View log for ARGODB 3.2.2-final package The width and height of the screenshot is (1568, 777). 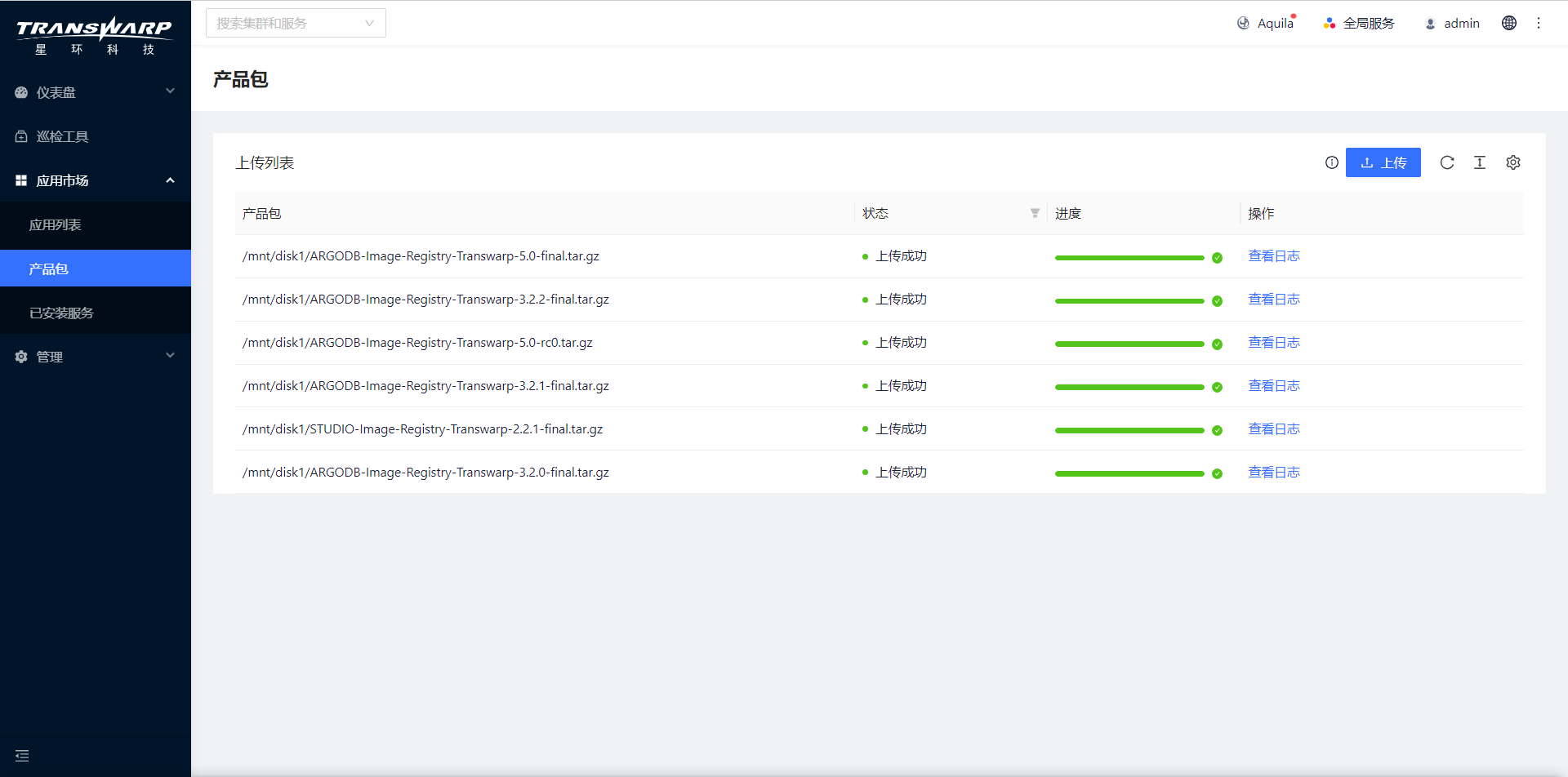pyautogui.click(x=1273, y=300)
